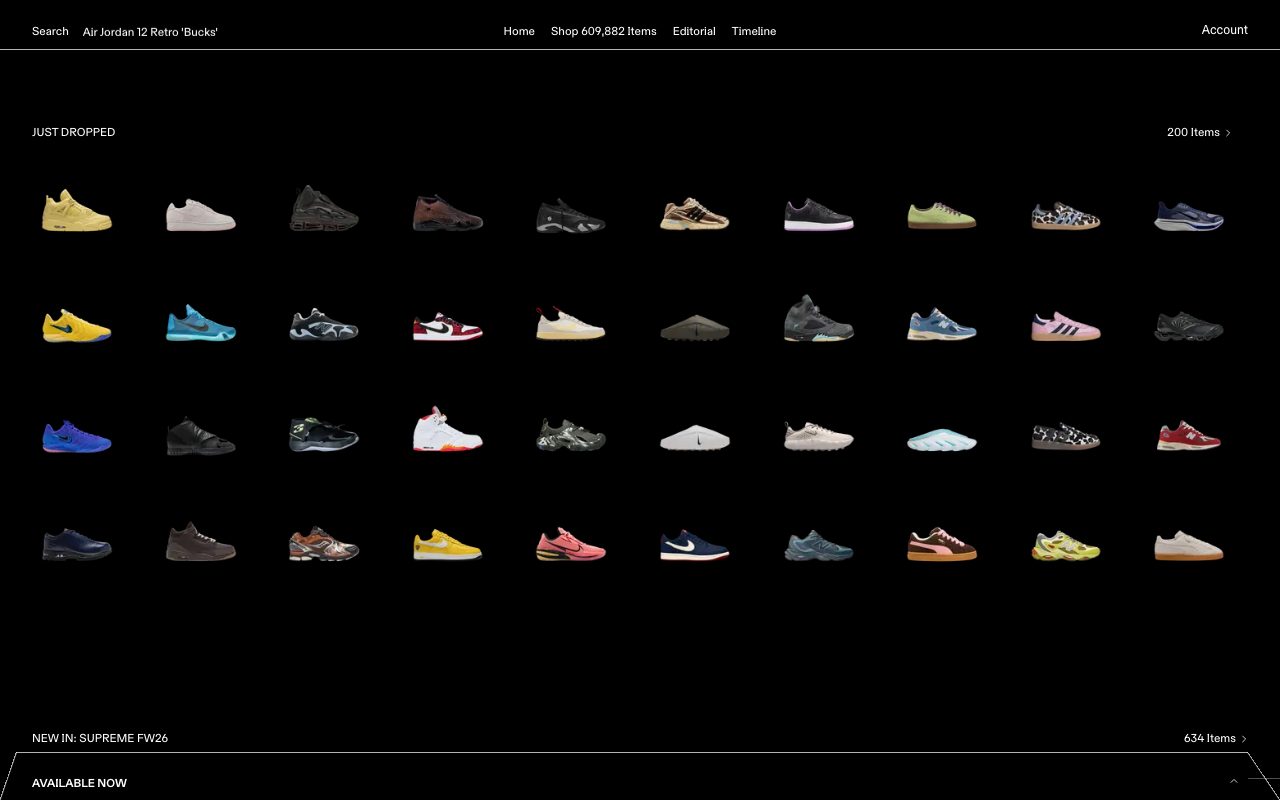The width and height of the screenshot is (1280, 800).
Task: Open Shop 609,882 Items
Action: click(604, 31)
